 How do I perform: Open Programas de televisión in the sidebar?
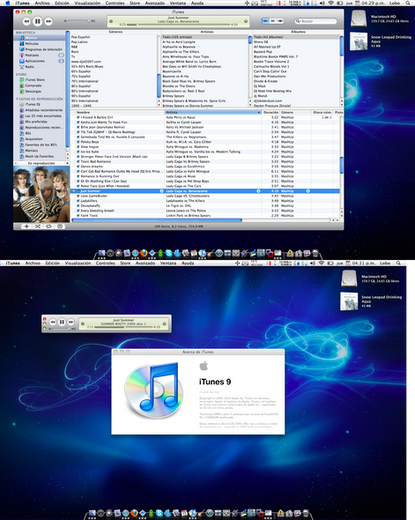coord(41,49)
